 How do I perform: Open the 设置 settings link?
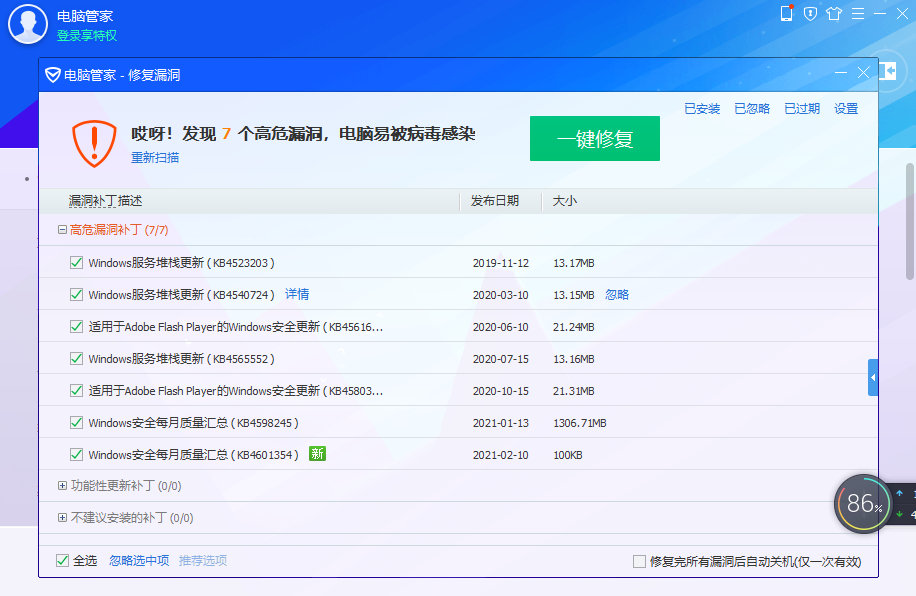click(846, 109)
